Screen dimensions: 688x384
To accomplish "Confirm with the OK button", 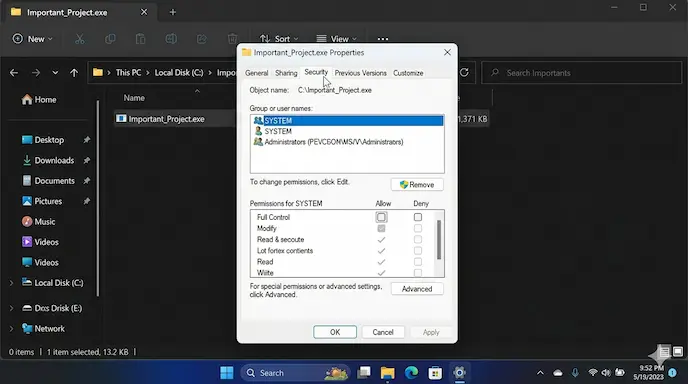I will tap(335, 332).
